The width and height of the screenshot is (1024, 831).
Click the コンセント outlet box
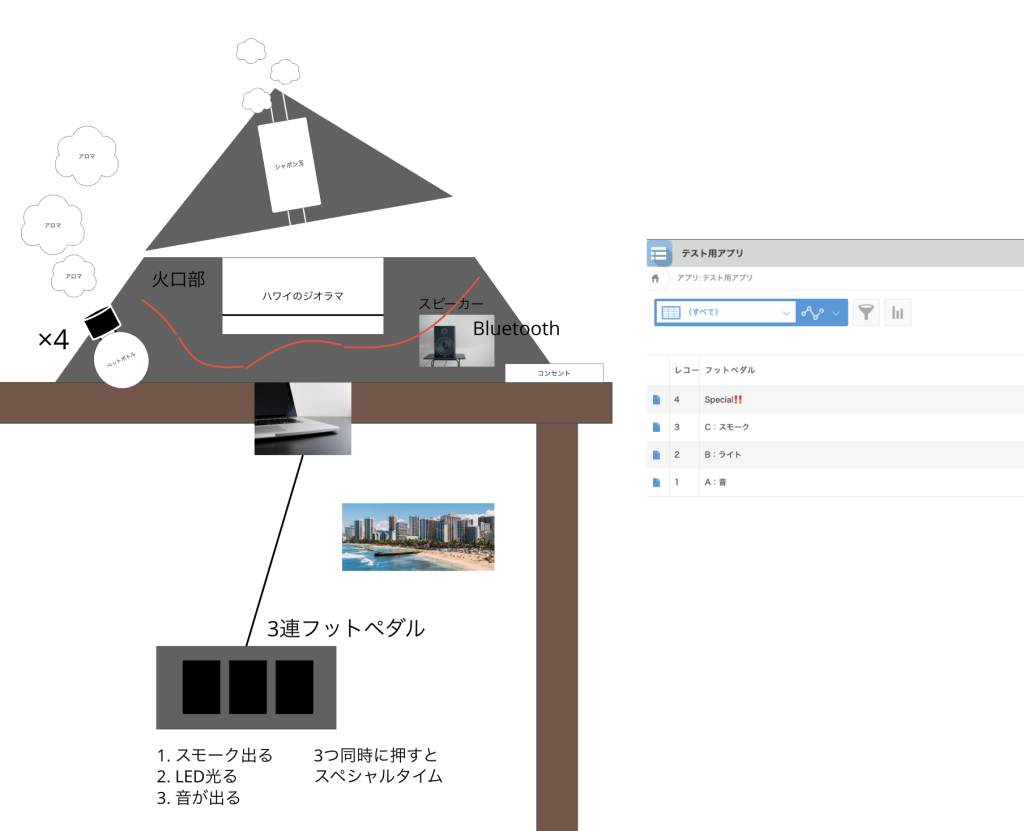coord(554,373)
